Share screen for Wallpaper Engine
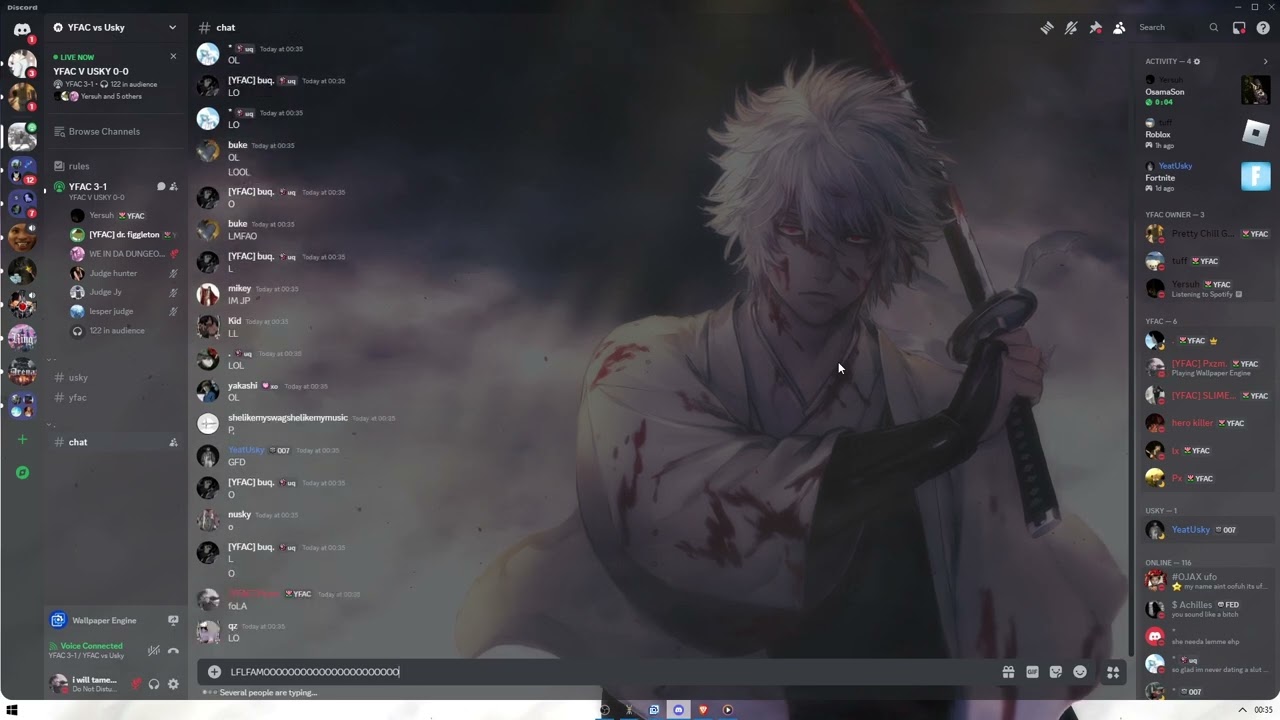The width and height of the screenshot is (1280, 720). (x=173, y=620)
